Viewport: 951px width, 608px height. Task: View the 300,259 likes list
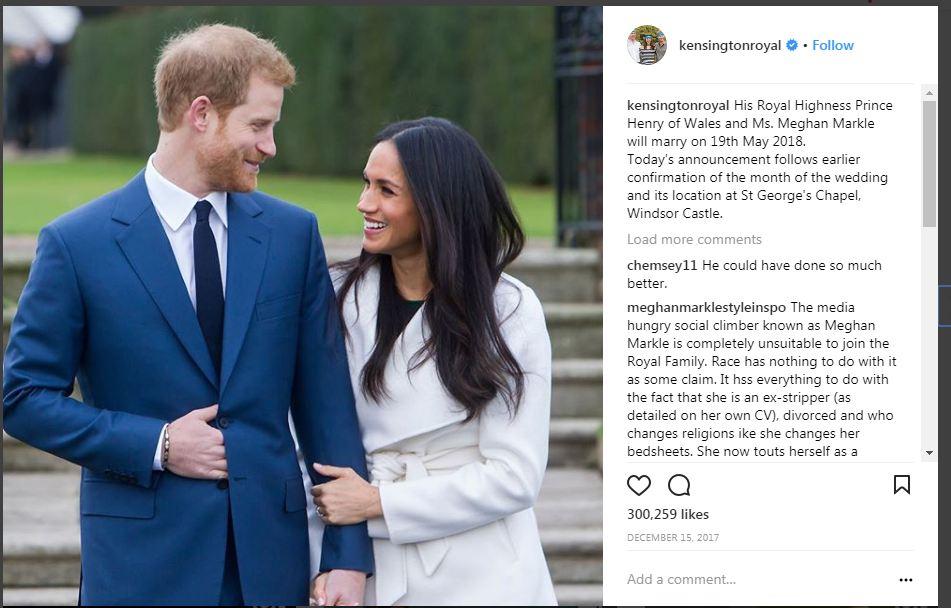(667, 515)
